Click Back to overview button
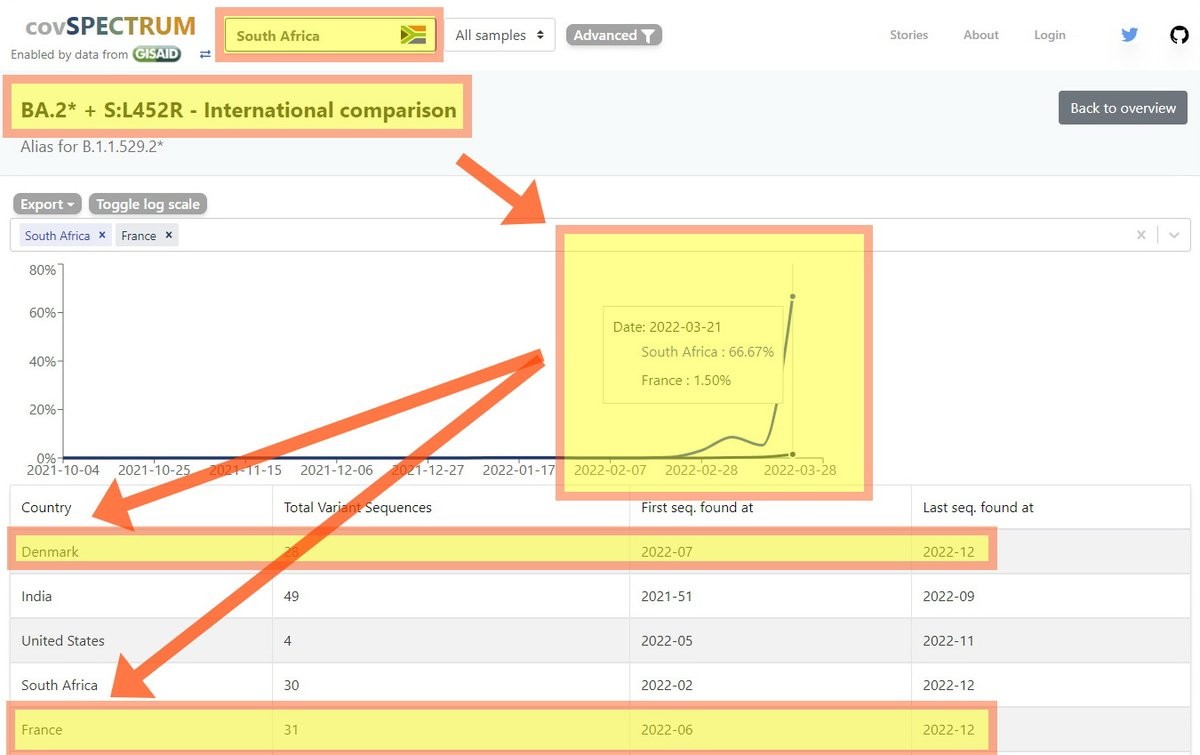 pyautogui.click(x=1122, y=108)
